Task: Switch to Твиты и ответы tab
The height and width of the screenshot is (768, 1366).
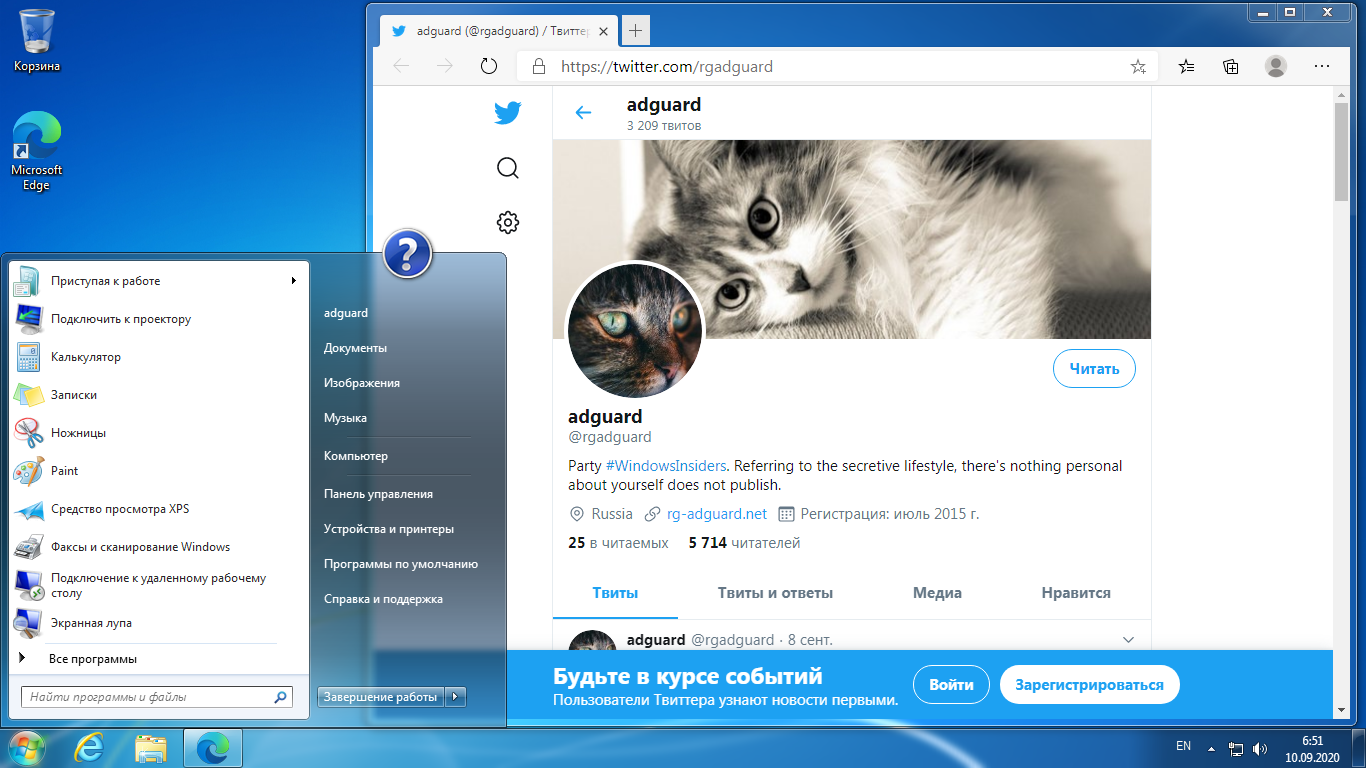Action: [x=775, y=593]
